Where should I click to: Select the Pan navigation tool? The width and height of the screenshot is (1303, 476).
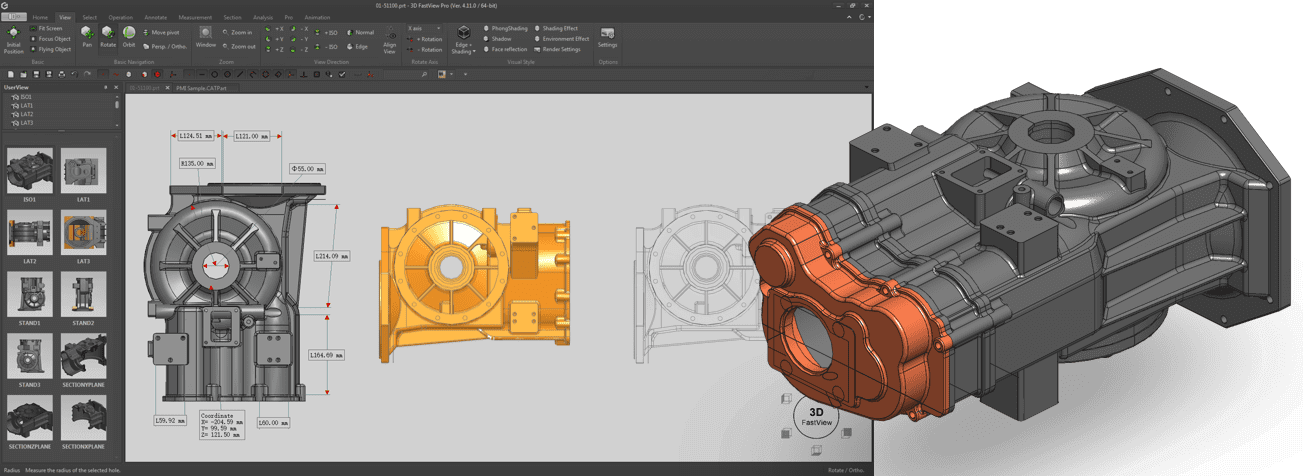(87, 37)
